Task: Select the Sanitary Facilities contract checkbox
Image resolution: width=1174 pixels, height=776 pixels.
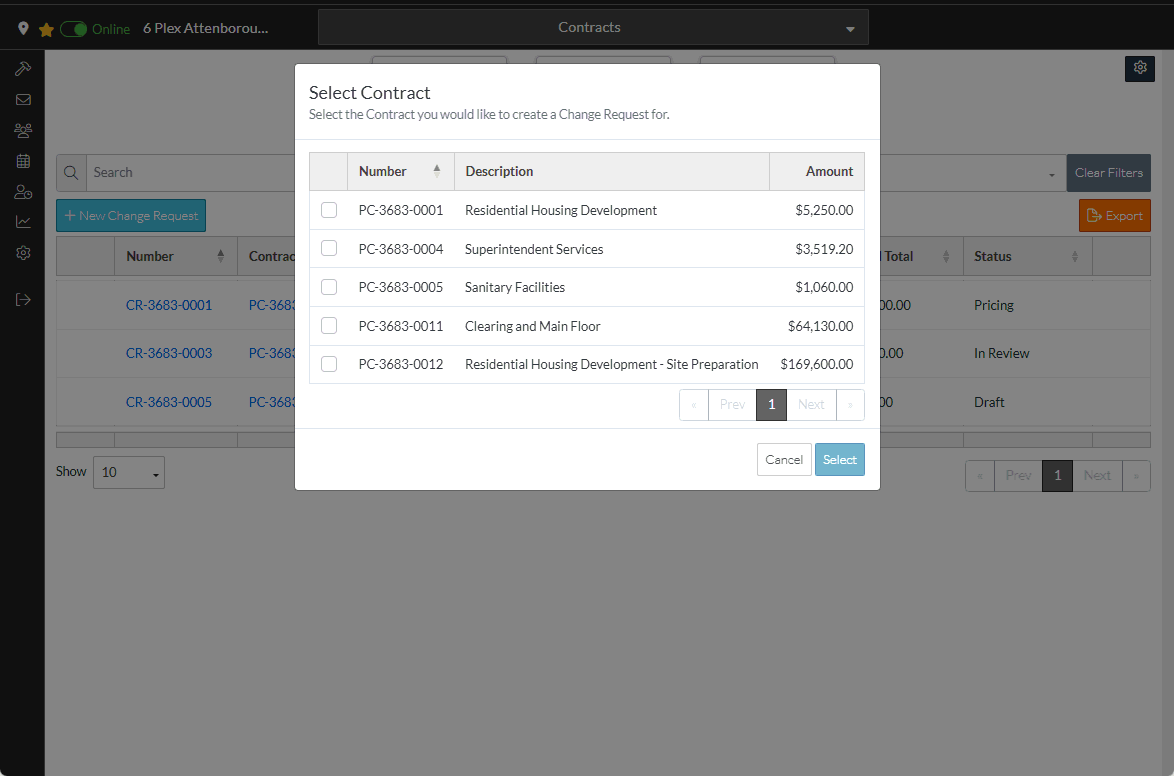Action: point(329,287)
